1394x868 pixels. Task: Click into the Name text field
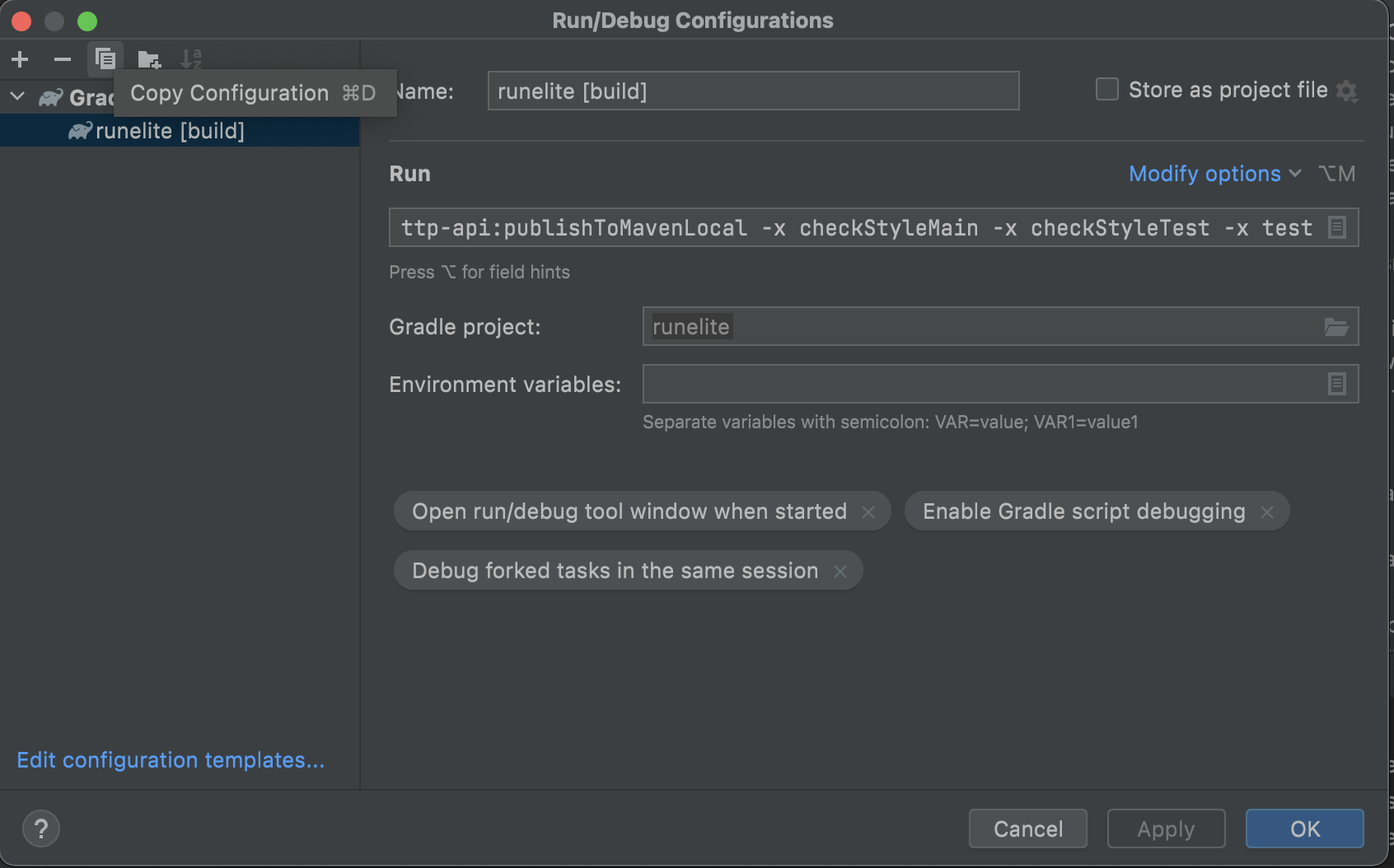click(x=752, y=91)
